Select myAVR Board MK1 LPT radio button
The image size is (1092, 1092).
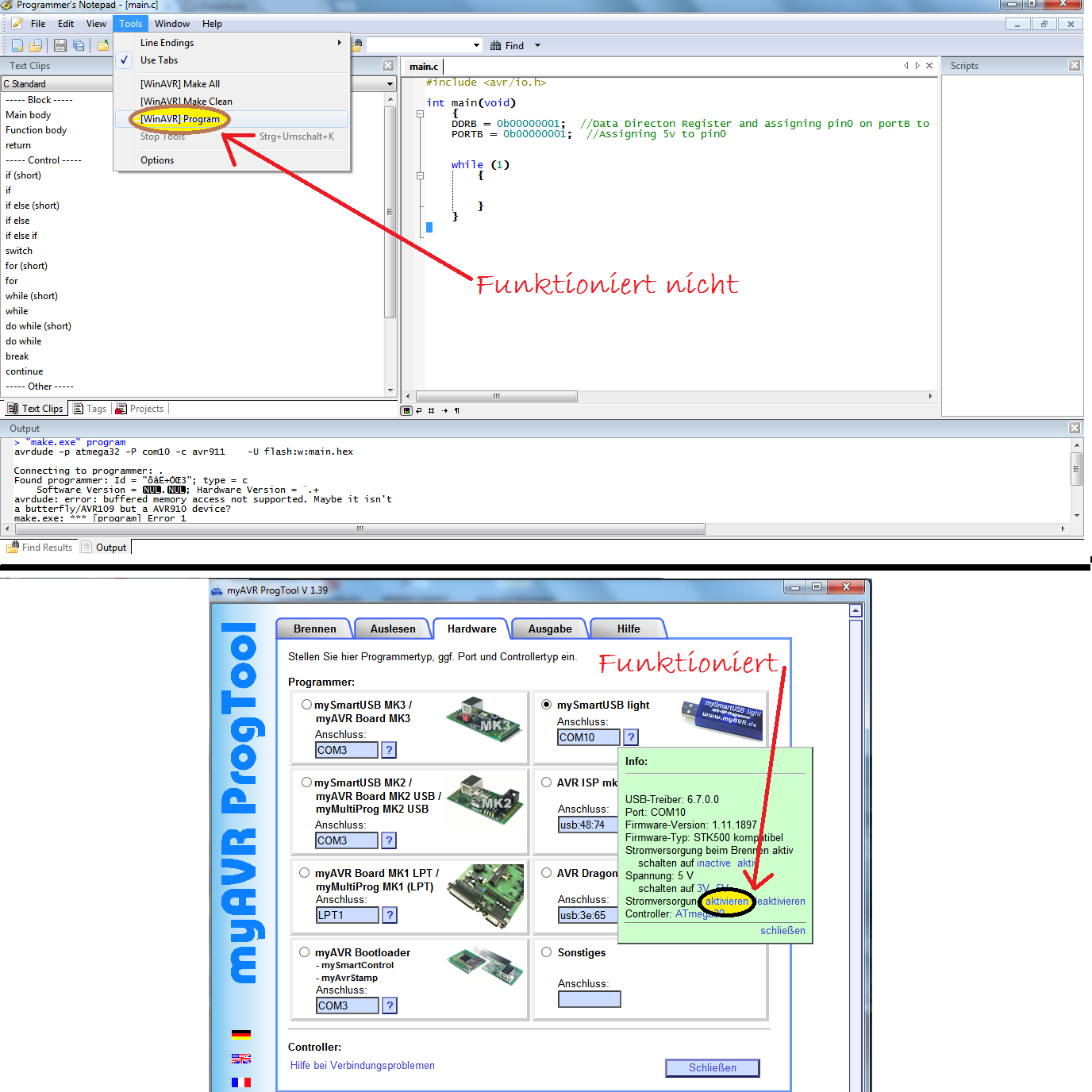point(305,872)
